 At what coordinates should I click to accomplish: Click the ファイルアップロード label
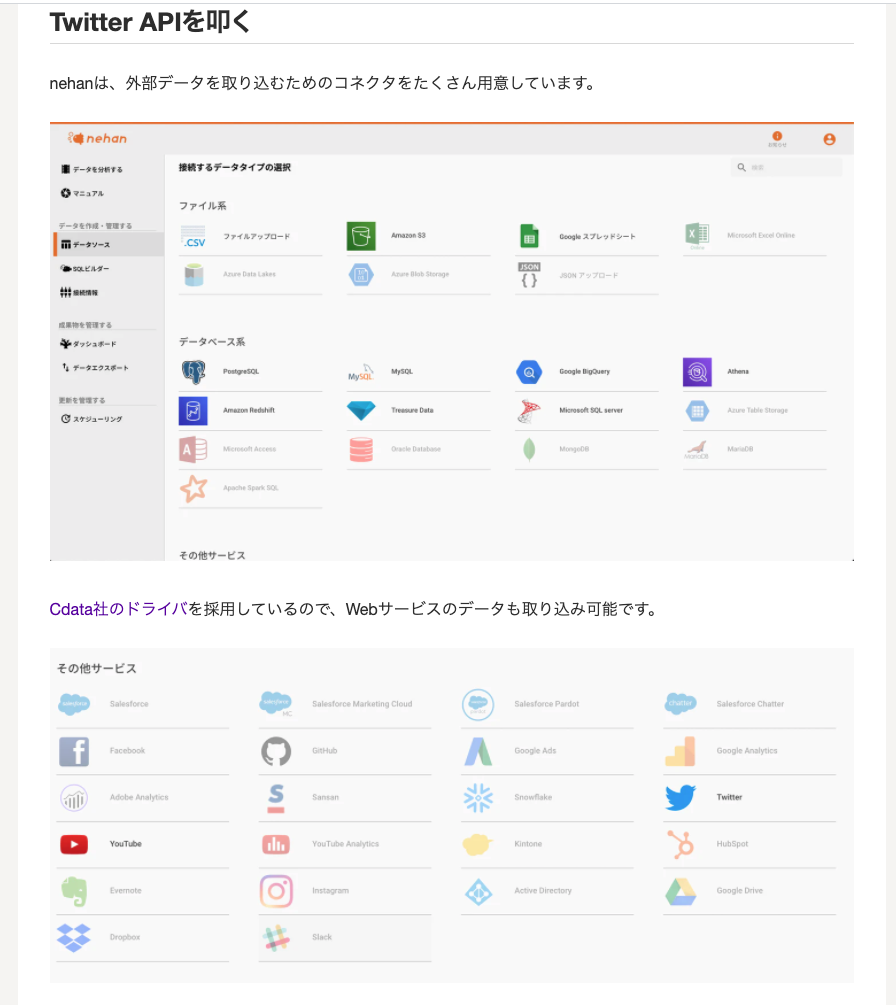[256, 237]
